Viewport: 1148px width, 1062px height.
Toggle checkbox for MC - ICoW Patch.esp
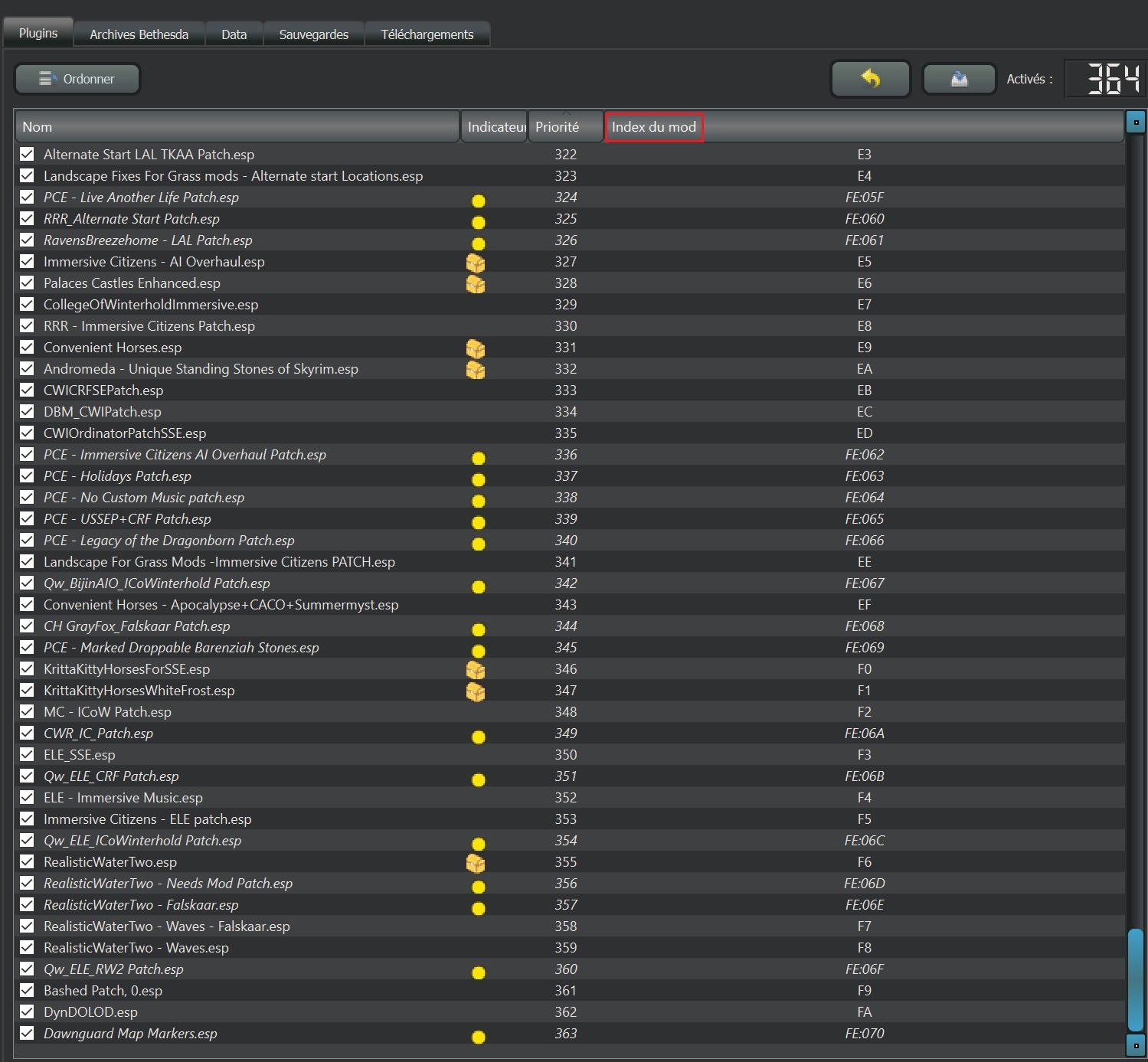tap(27, 711)
